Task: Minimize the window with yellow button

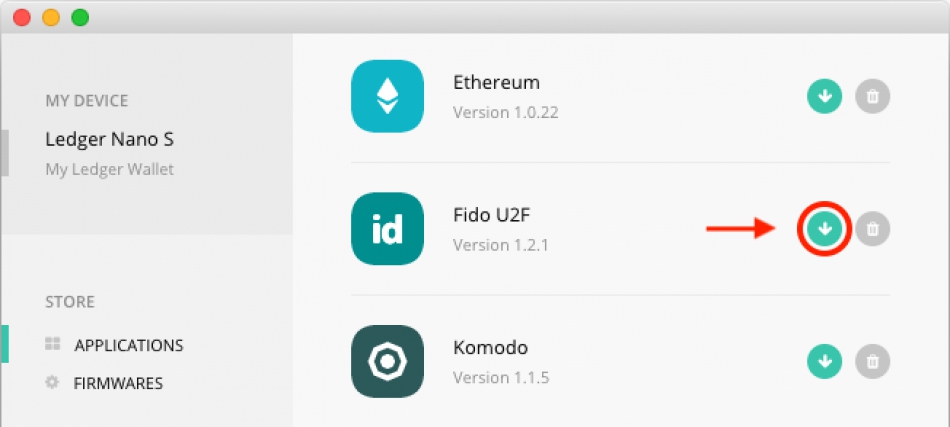Action: tap(51, 18)
